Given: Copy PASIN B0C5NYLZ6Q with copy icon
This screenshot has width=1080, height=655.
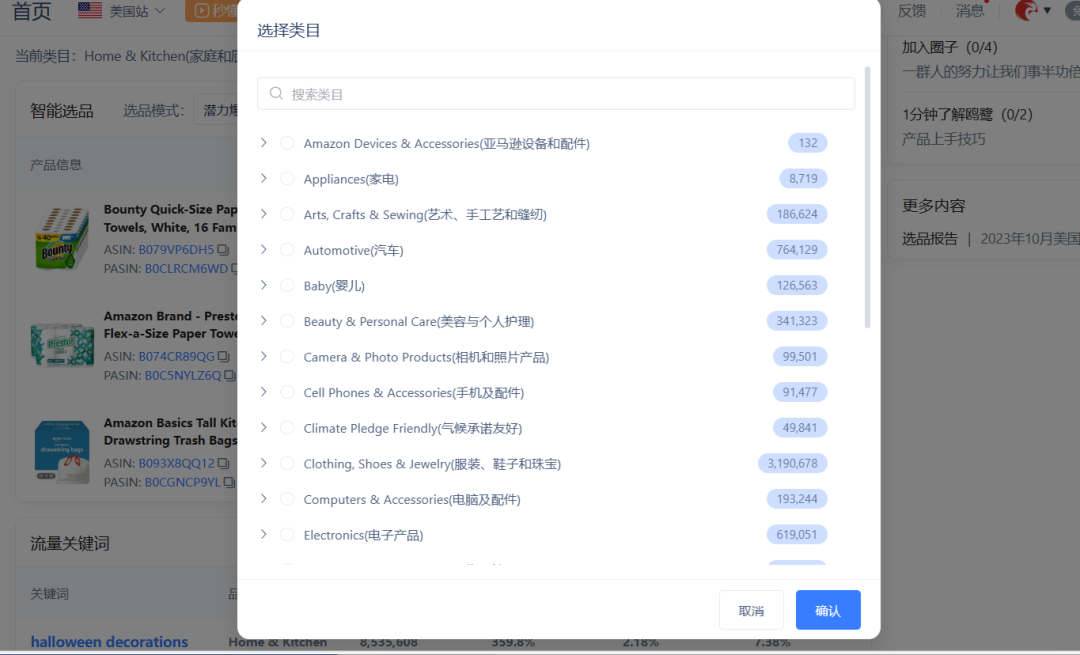Looking at the screenshot, I should click(x=229, y=375).
